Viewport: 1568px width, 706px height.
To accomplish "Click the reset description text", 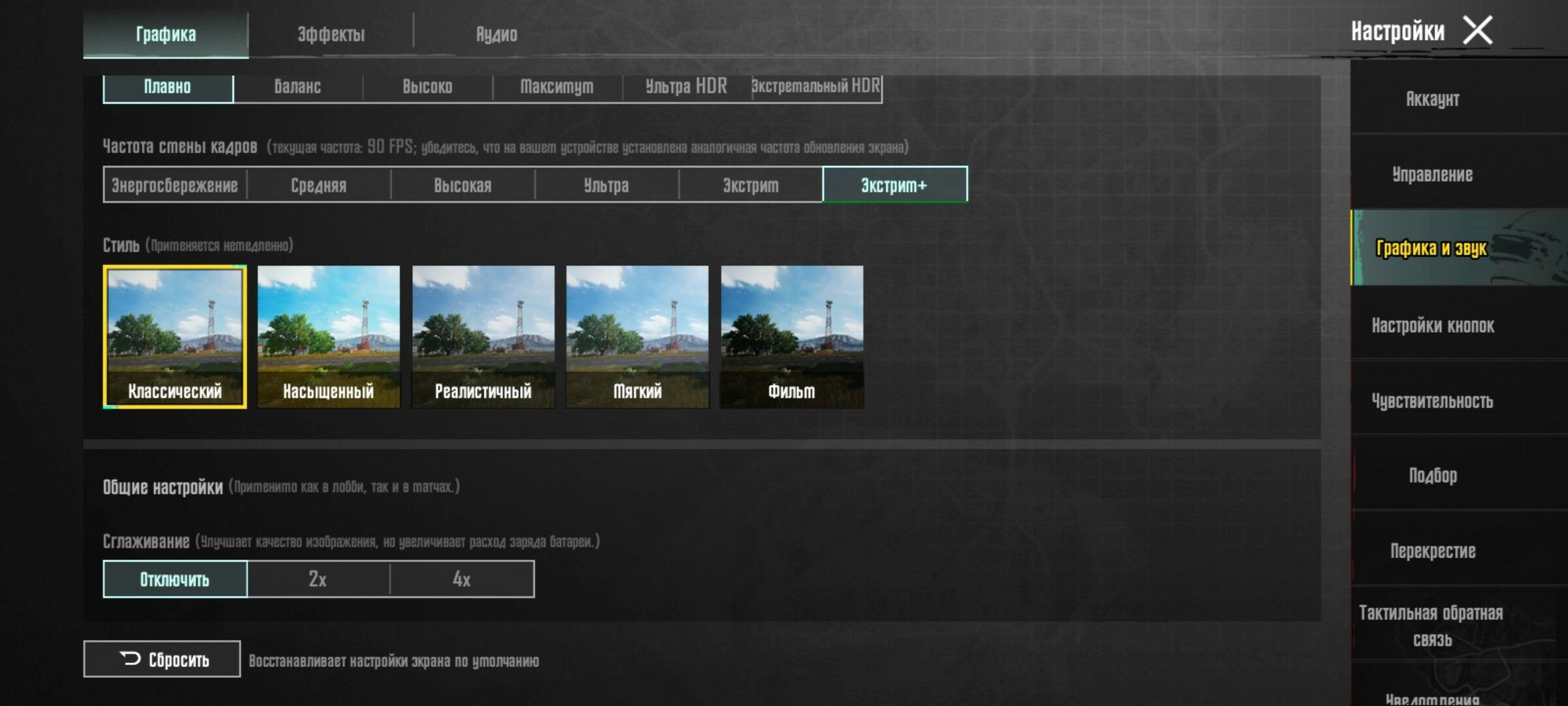I will coord(394,661).
